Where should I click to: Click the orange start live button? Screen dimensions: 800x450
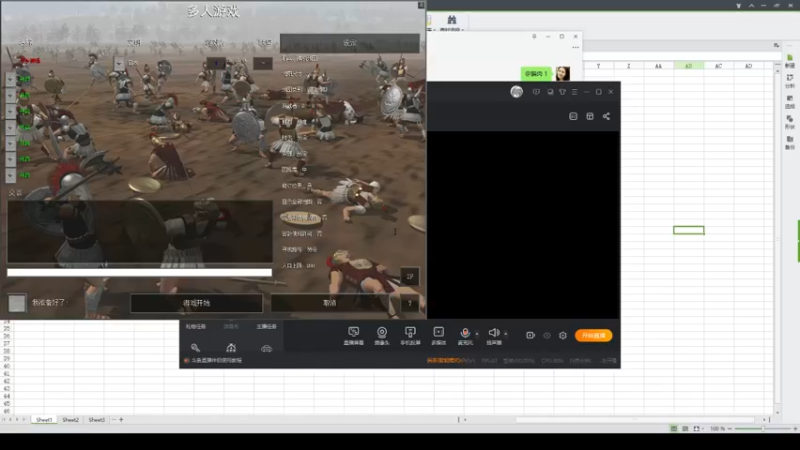click(x=593, y=335)
